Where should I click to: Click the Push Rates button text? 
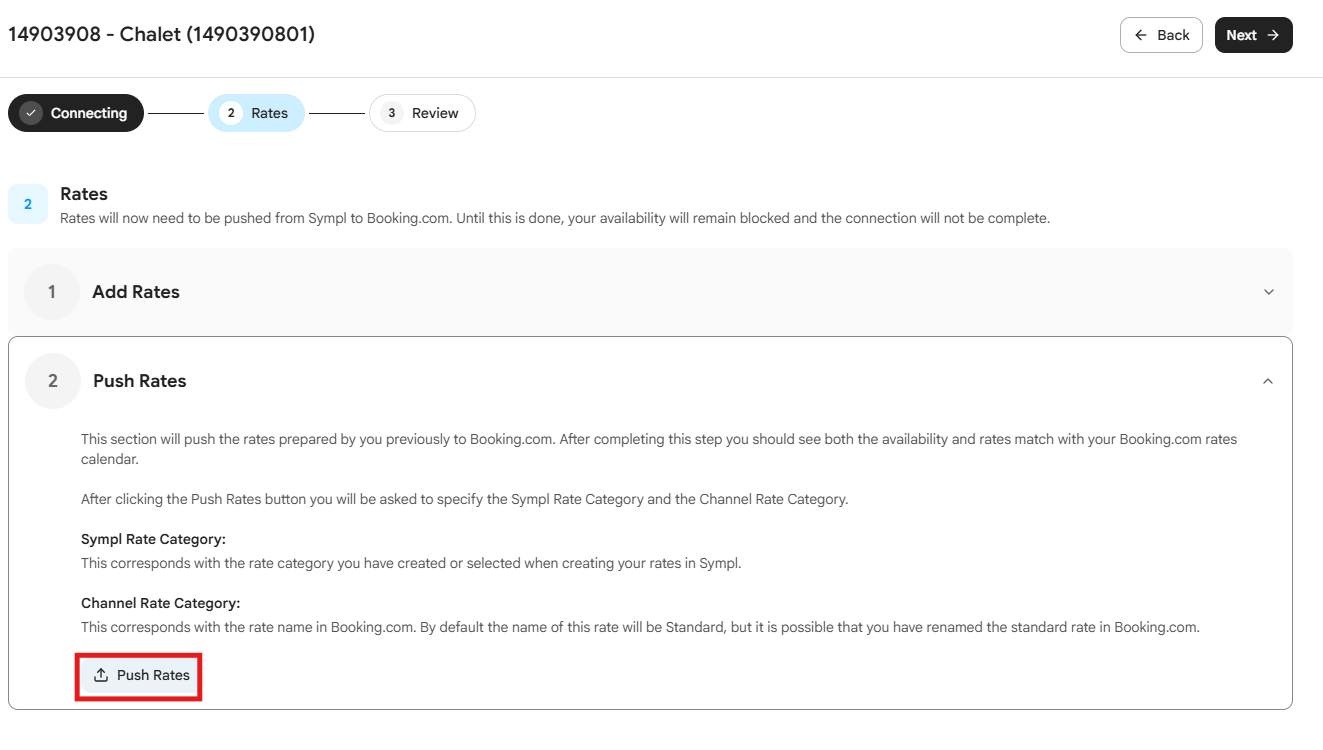pyautogui.click(x=153, y=675)
